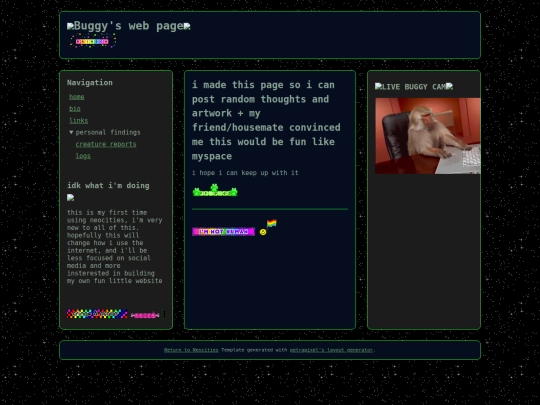Click the yellow smiley face icon
The image size is (540, 405).
(x=263, y=232)
